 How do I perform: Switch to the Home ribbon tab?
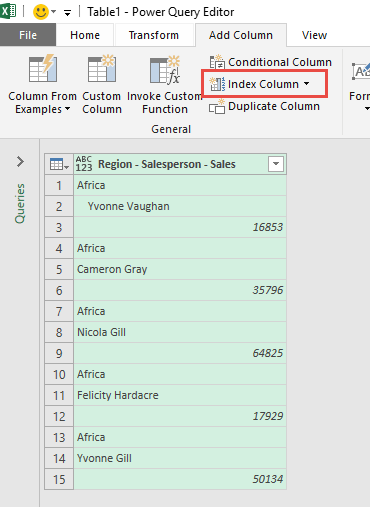click(x=85, y=35)
